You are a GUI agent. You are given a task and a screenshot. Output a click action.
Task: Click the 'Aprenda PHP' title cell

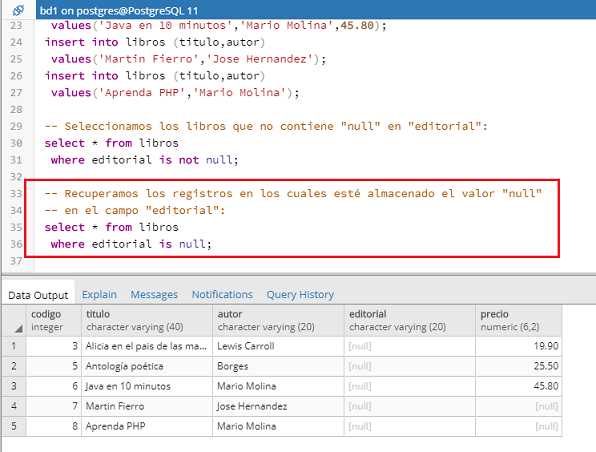147,426
